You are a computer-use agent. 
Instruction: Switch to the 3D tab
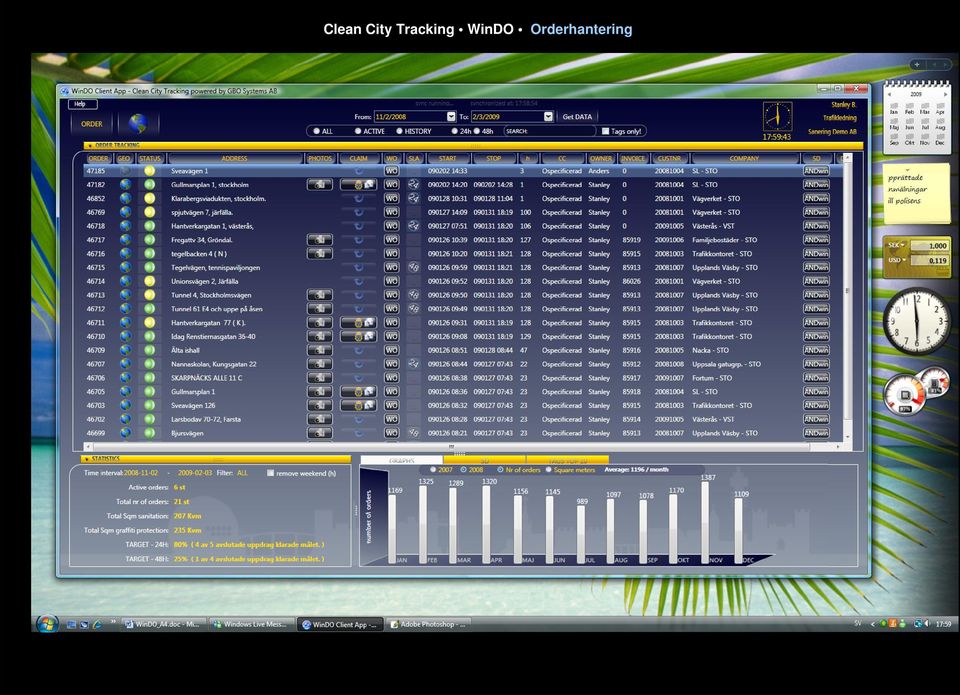[x=484, y=460]
